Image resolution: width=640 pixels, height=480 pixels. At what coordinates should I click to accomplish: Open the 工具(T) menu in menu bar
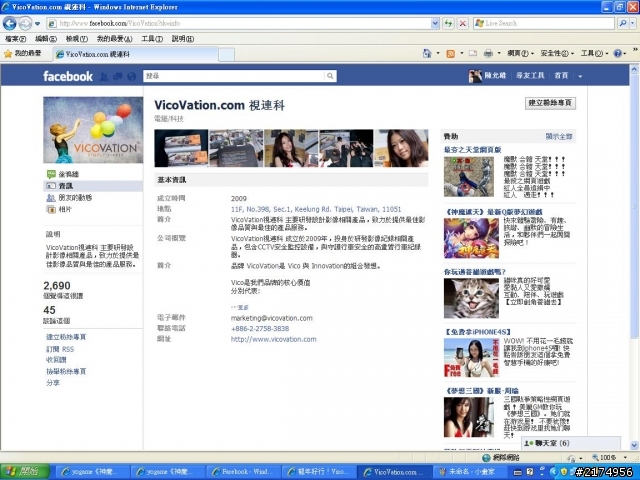click(x=152, y=39)
